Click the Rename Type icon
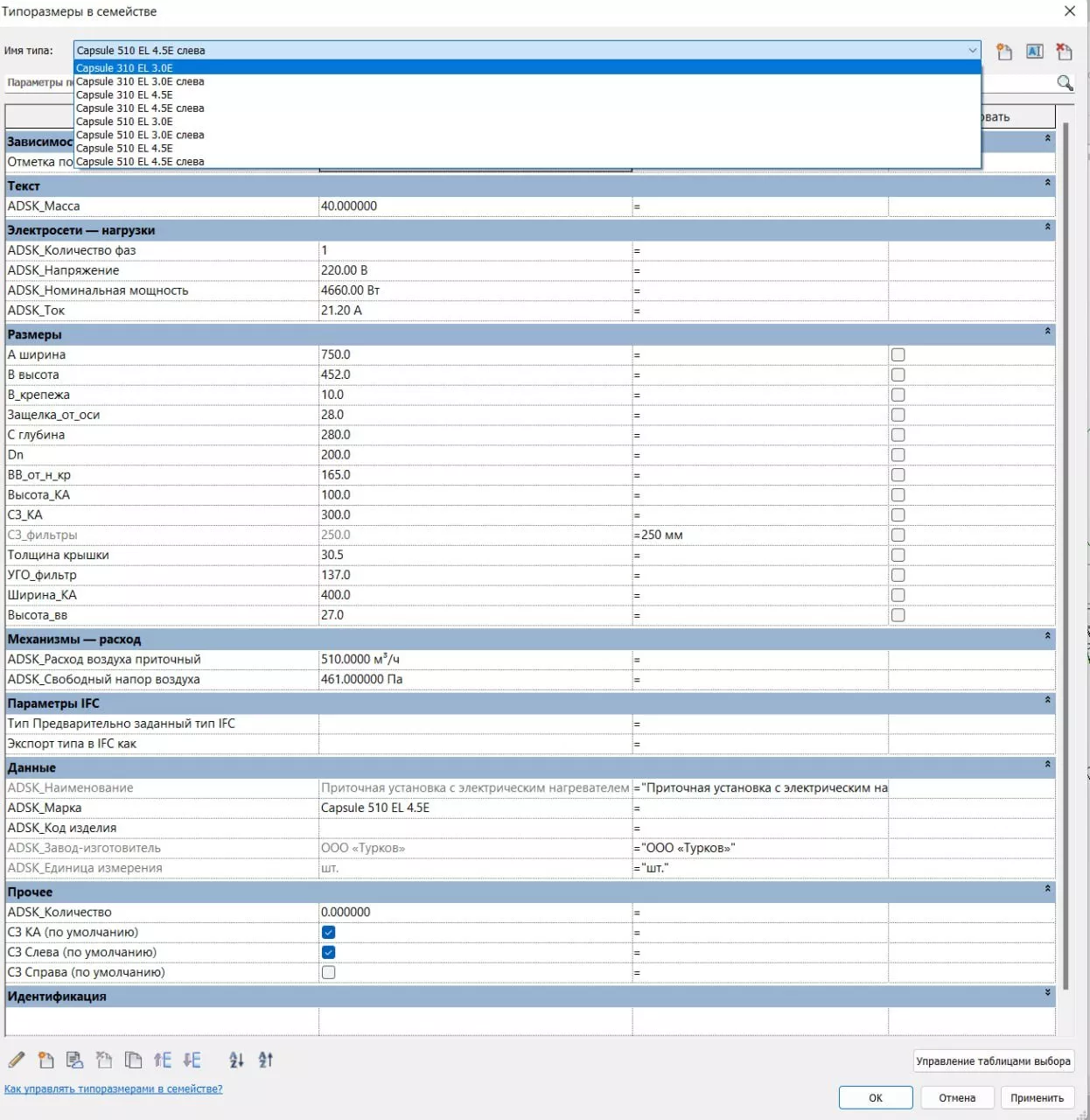 (x=1034, y=52)
